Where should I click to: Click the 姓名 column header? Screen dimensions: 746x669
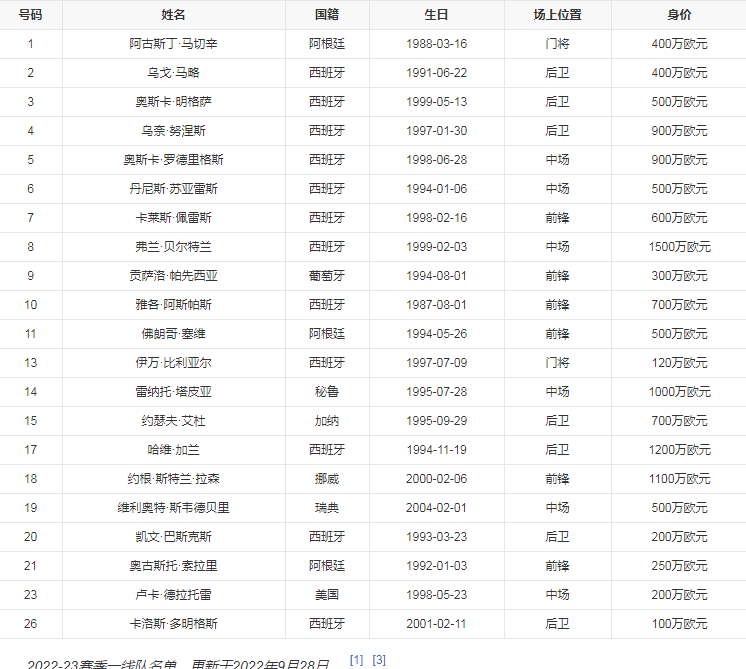[173, 15]
